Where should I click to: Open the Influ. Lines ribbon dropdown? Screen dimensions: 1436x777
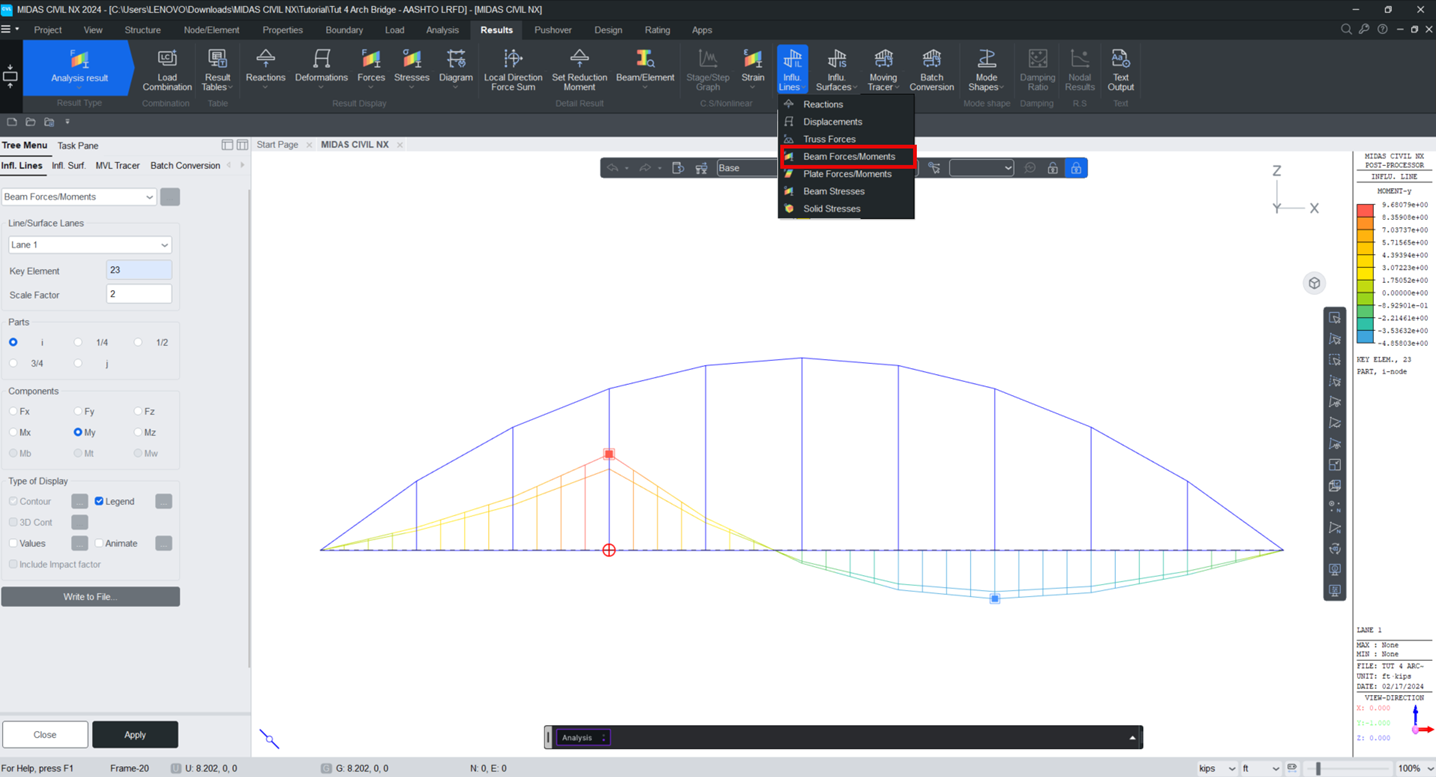tap(791, 70)
